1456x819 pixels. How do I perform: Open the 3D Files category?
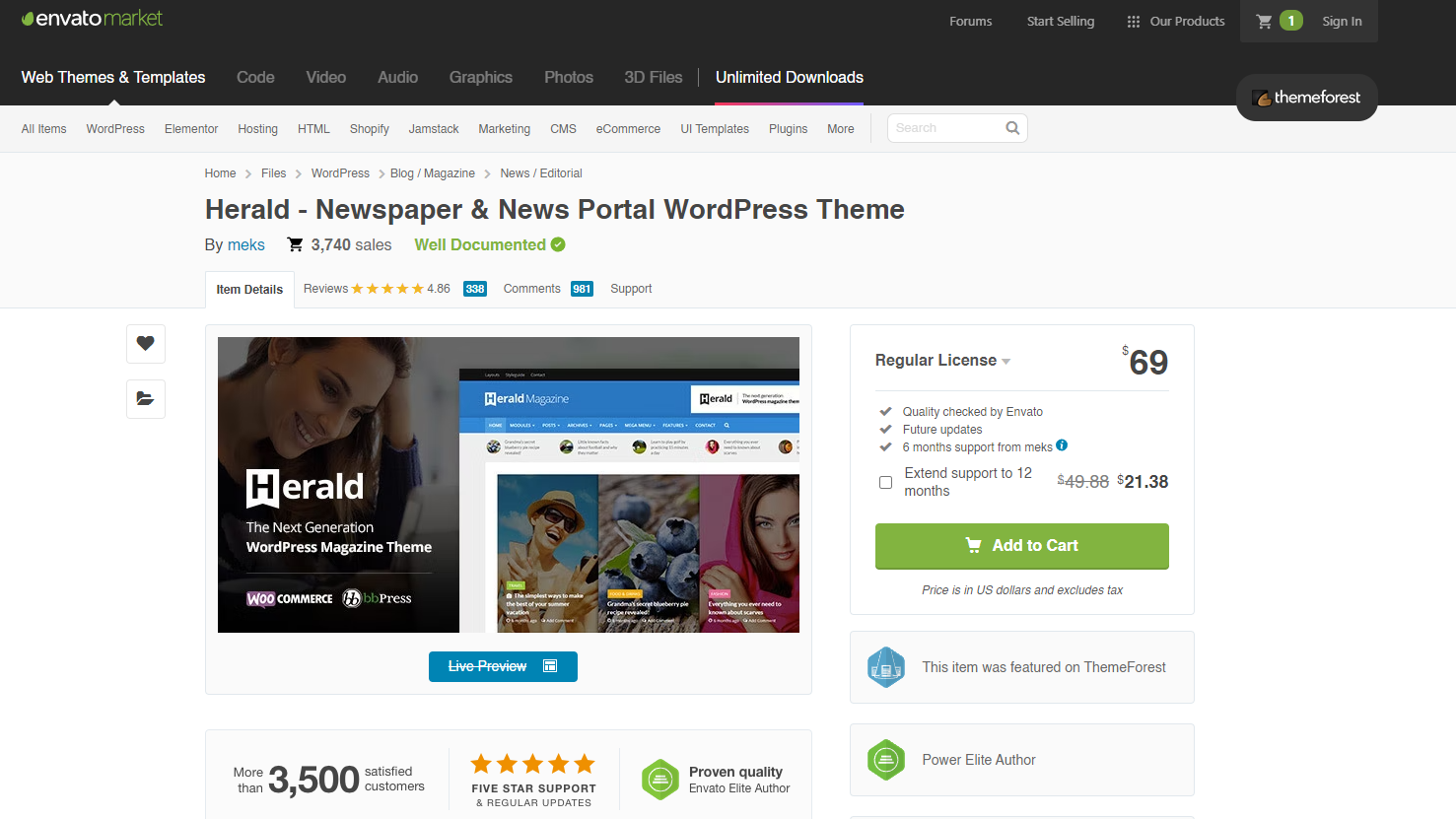(x=654, y=77)
